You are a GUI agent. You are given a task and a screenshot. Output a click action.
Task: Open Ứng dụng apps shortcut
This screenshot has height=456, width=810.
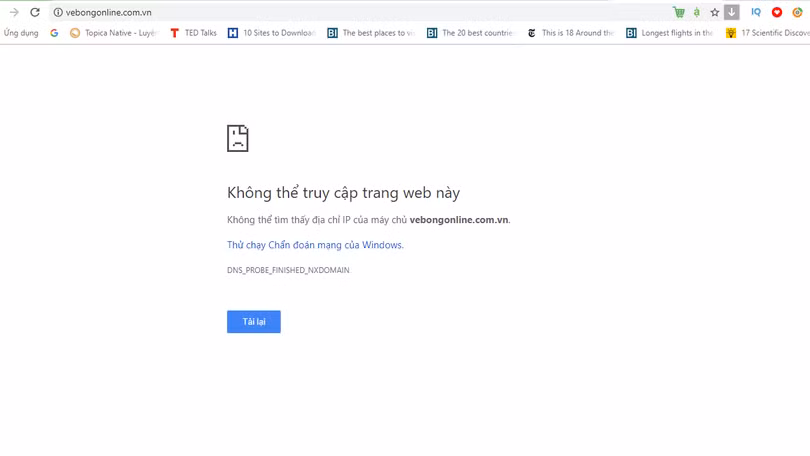coord(21,33)
